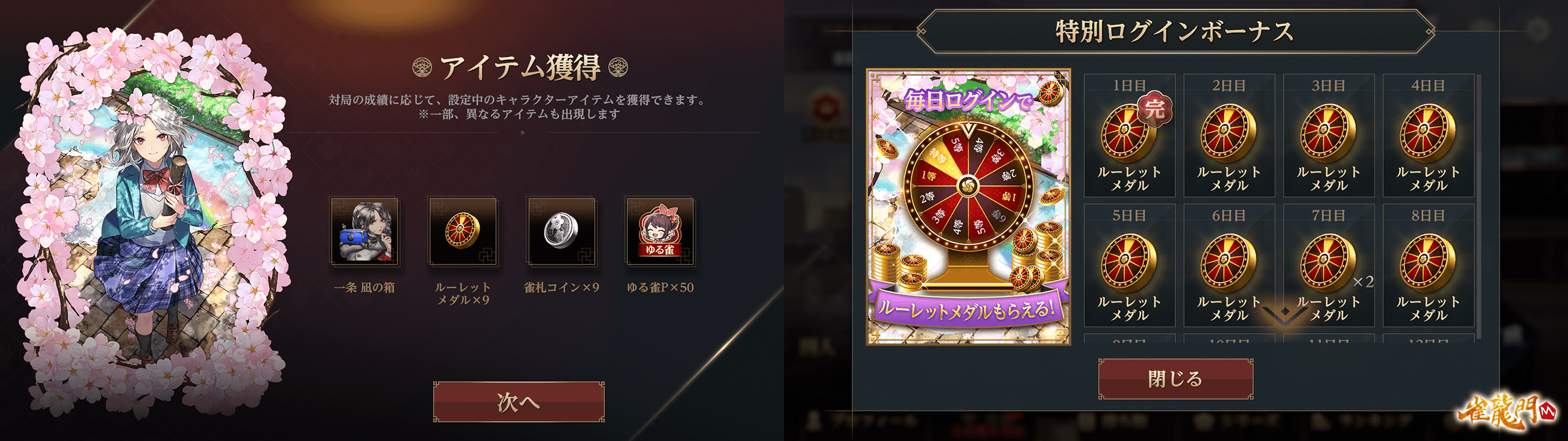1568x441 pixels.
Task: Select the 一条 凪の箱 item icon
Action: point(364,232)
